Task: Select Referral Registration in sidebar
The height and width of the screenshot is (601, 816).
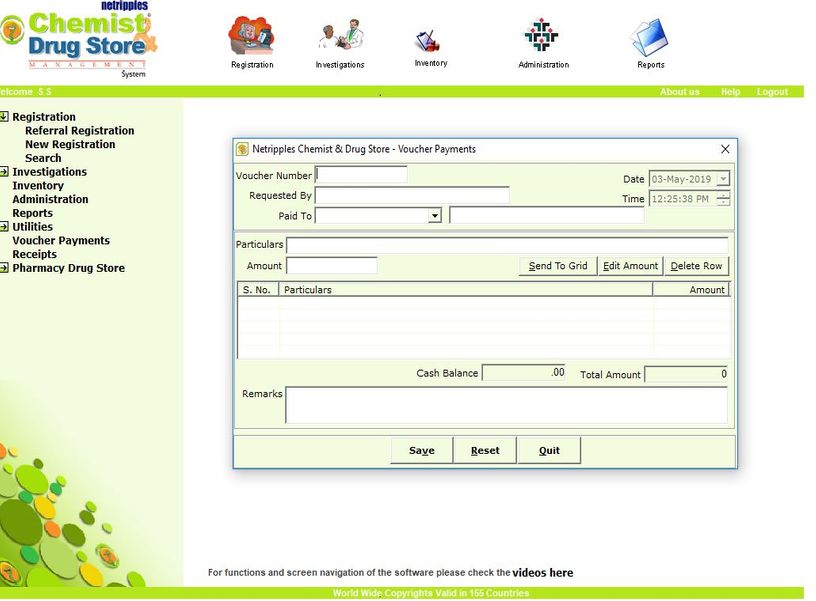Action: point(80,131)
